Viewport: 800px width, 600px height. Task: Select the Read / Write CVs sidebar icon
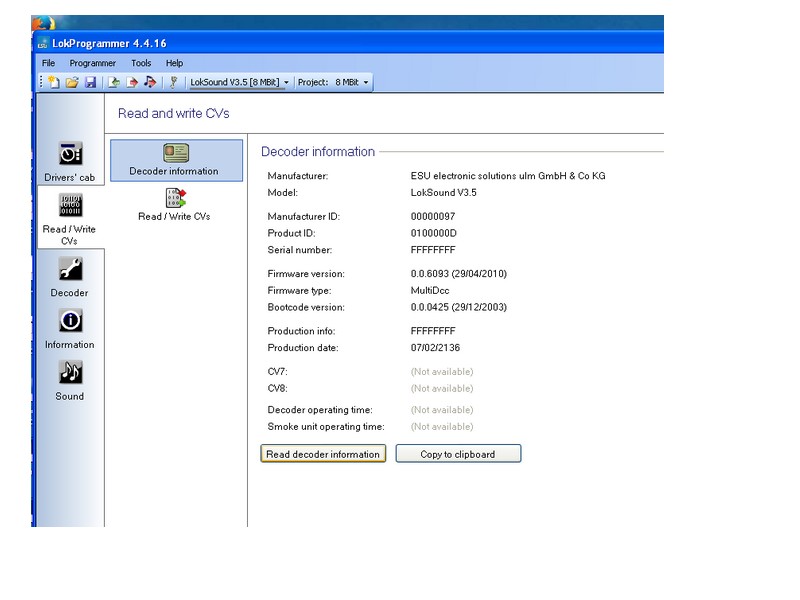[x=70, y=219]
